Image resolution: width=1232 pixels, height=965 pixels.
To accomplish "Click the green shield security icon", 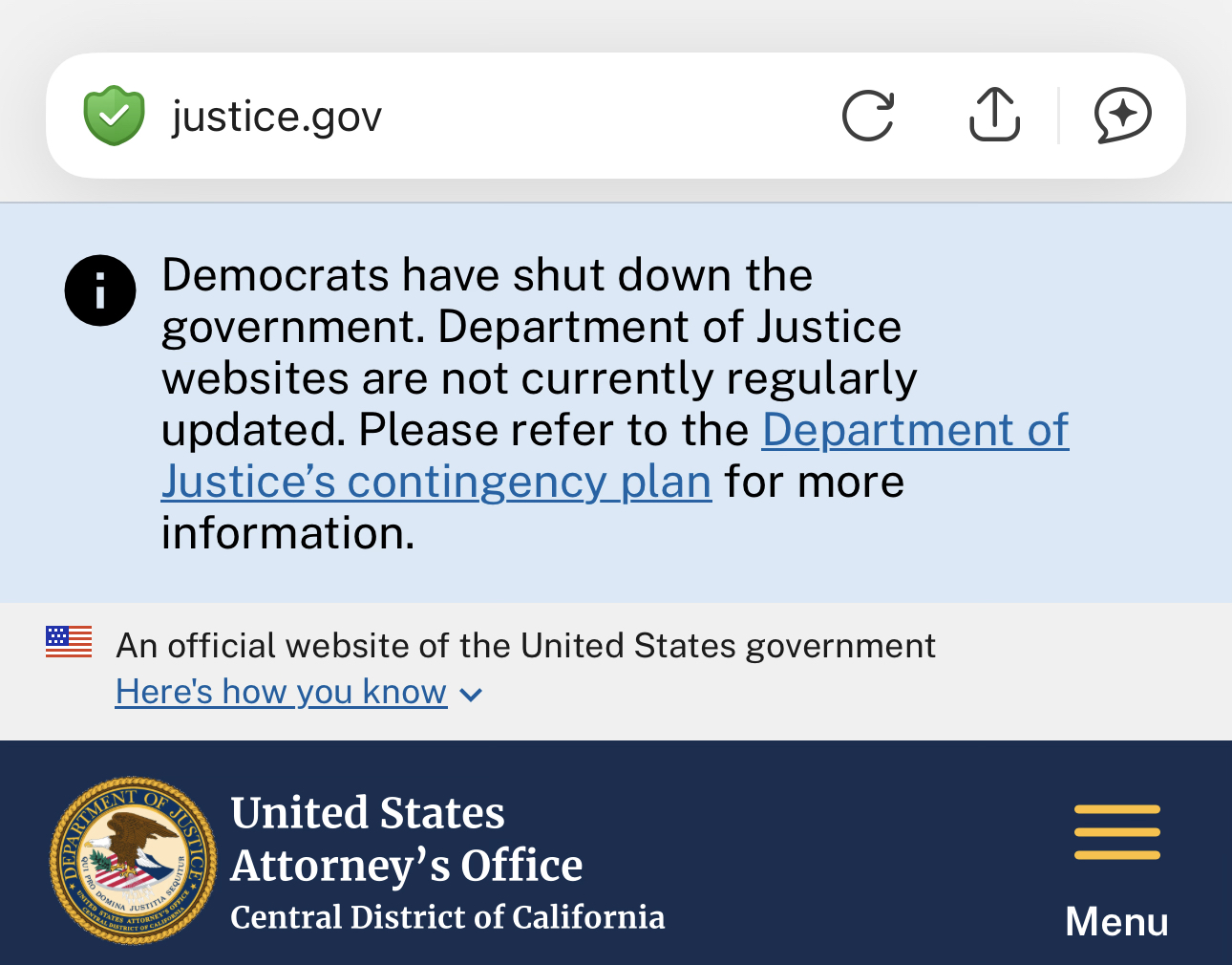I will pyautogui.click(x=114, y=116).
